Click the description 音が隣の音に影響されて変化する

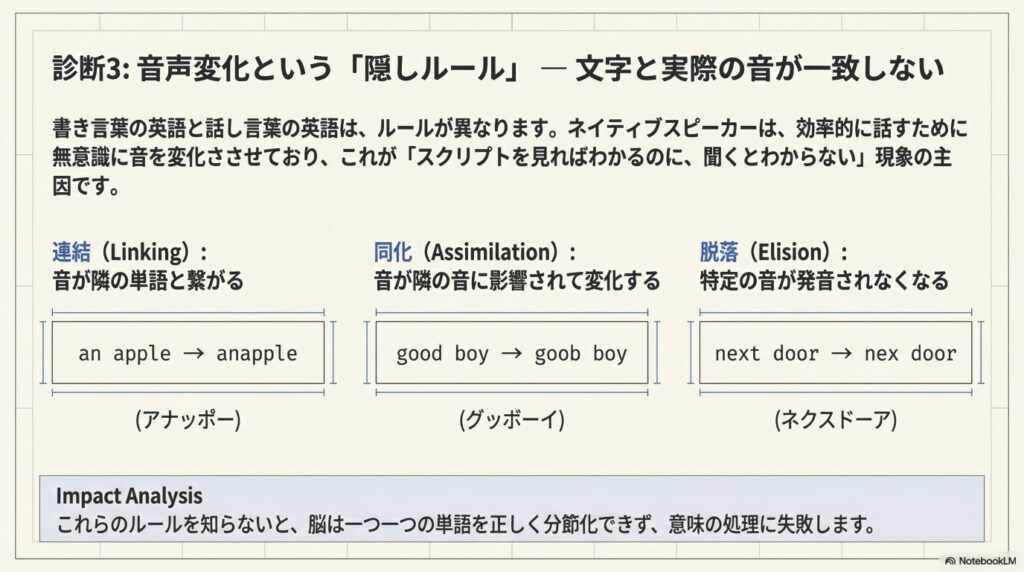[x=517, y=281]
